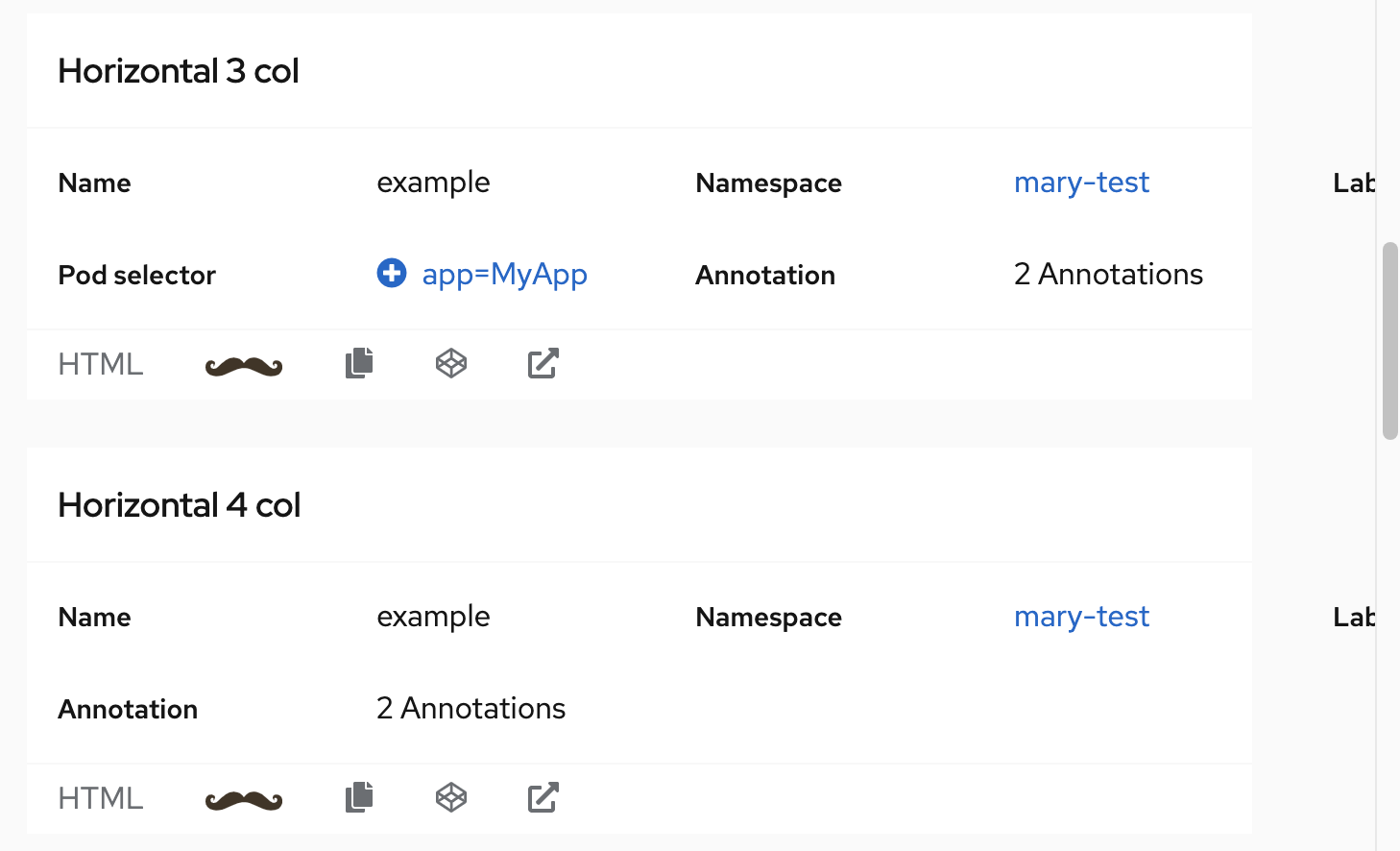This screenshot has height=851, width=1400.
Task: Toggle HTML code view in Horizontal 4 col example
Action: pyautogui.click(x=101, y=798)
